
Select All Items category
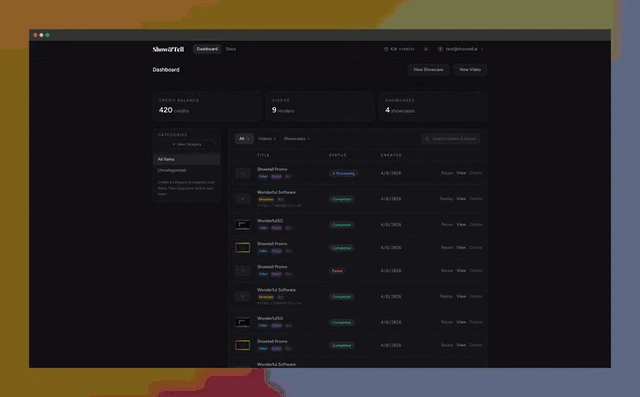[187, 159]
